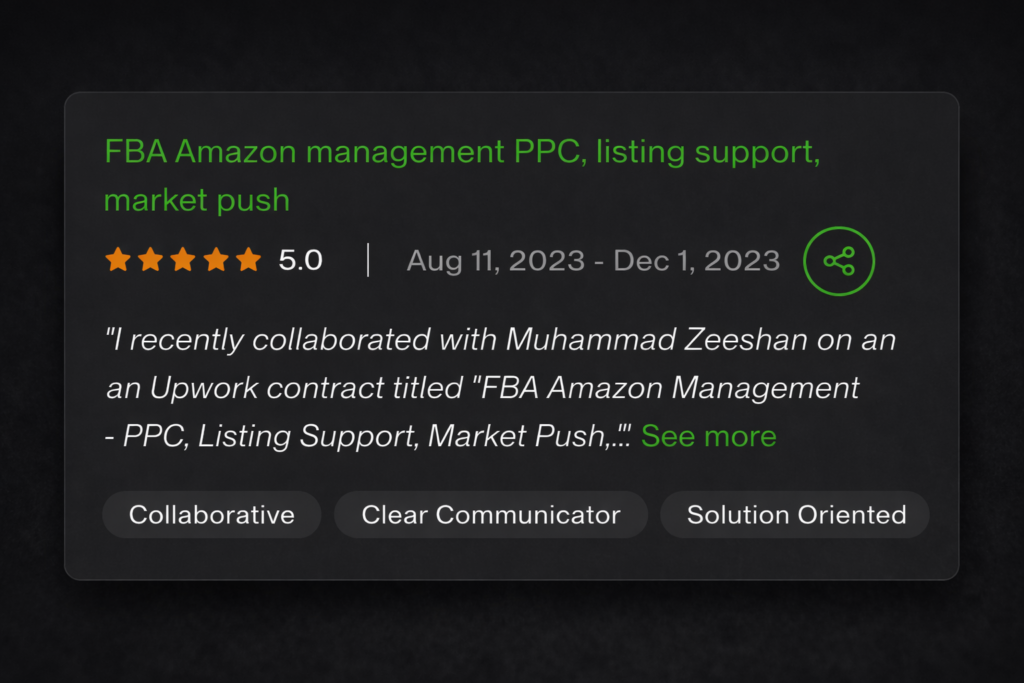Expand the review with See more
1024x683 pixels.
[x=708, y=436]
